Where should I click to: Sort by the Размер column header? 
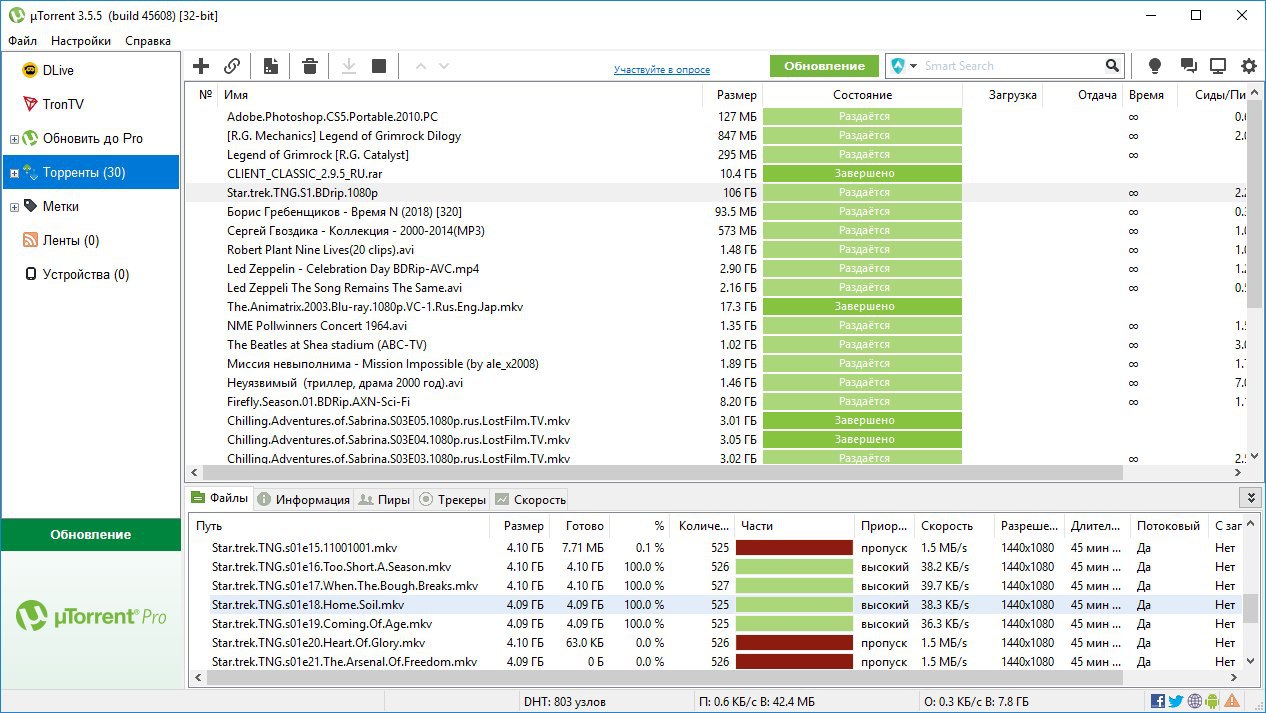[x=736, y=95]
